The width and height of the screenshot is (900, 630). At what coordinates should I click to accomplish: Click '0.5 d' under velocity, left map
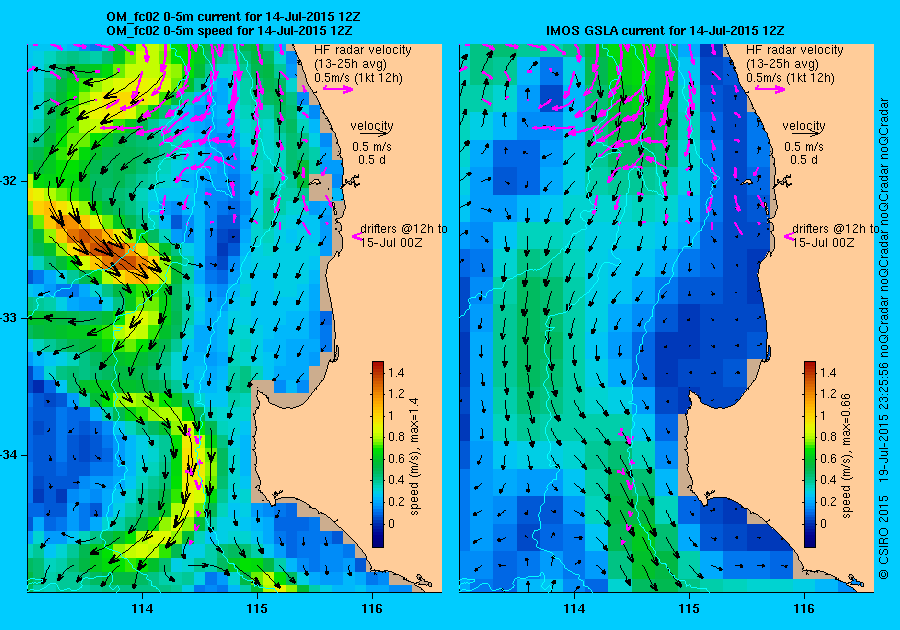(x=372, y=160)
